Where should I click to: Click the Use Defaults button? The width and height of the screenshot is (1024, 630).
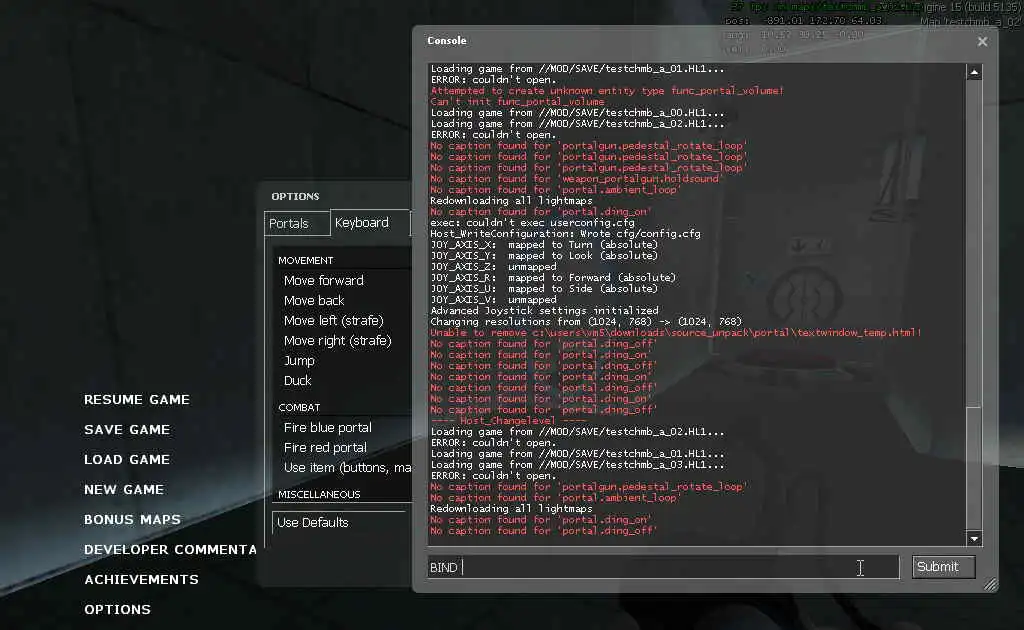338,522
